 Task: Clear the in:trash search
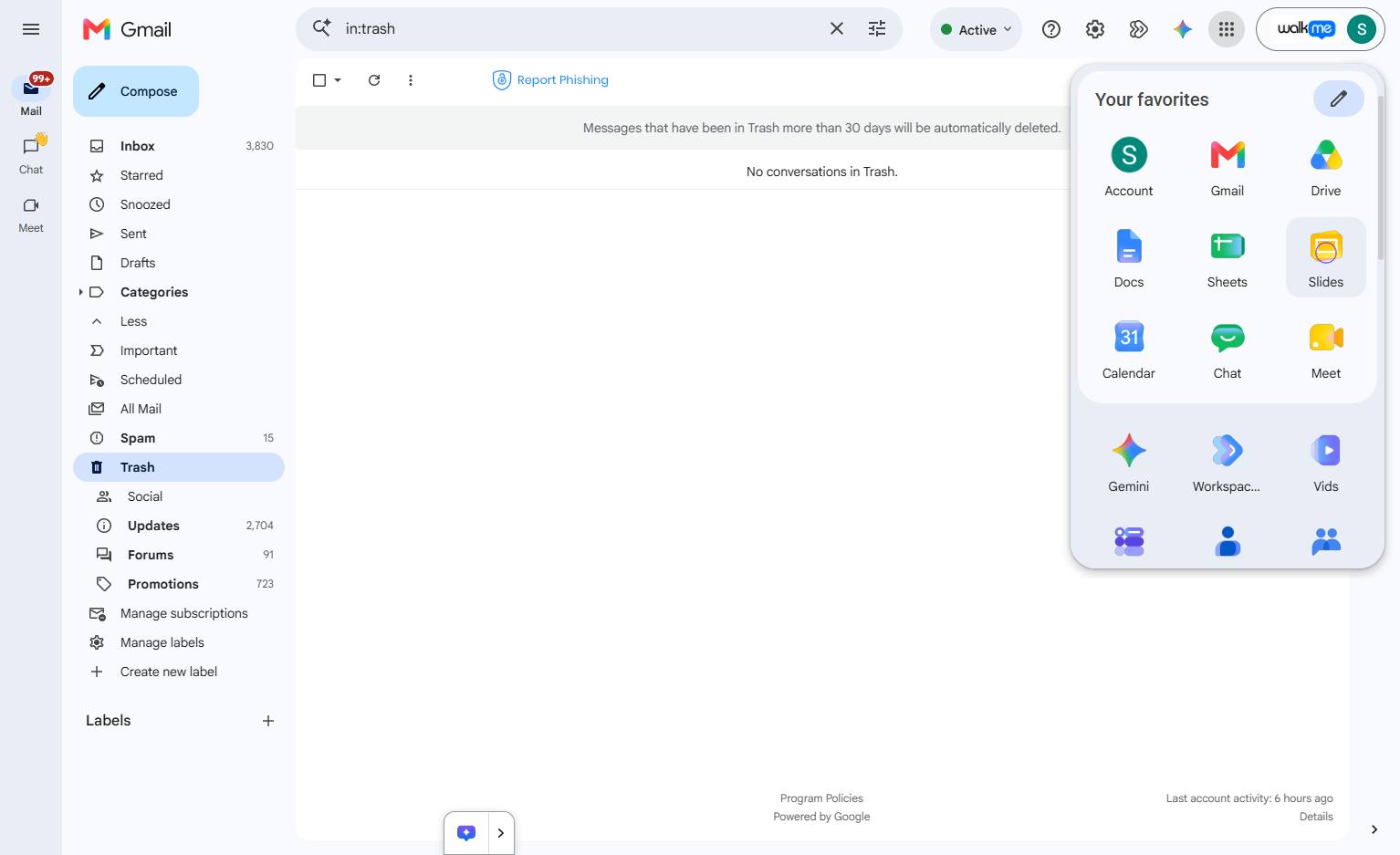837,28
